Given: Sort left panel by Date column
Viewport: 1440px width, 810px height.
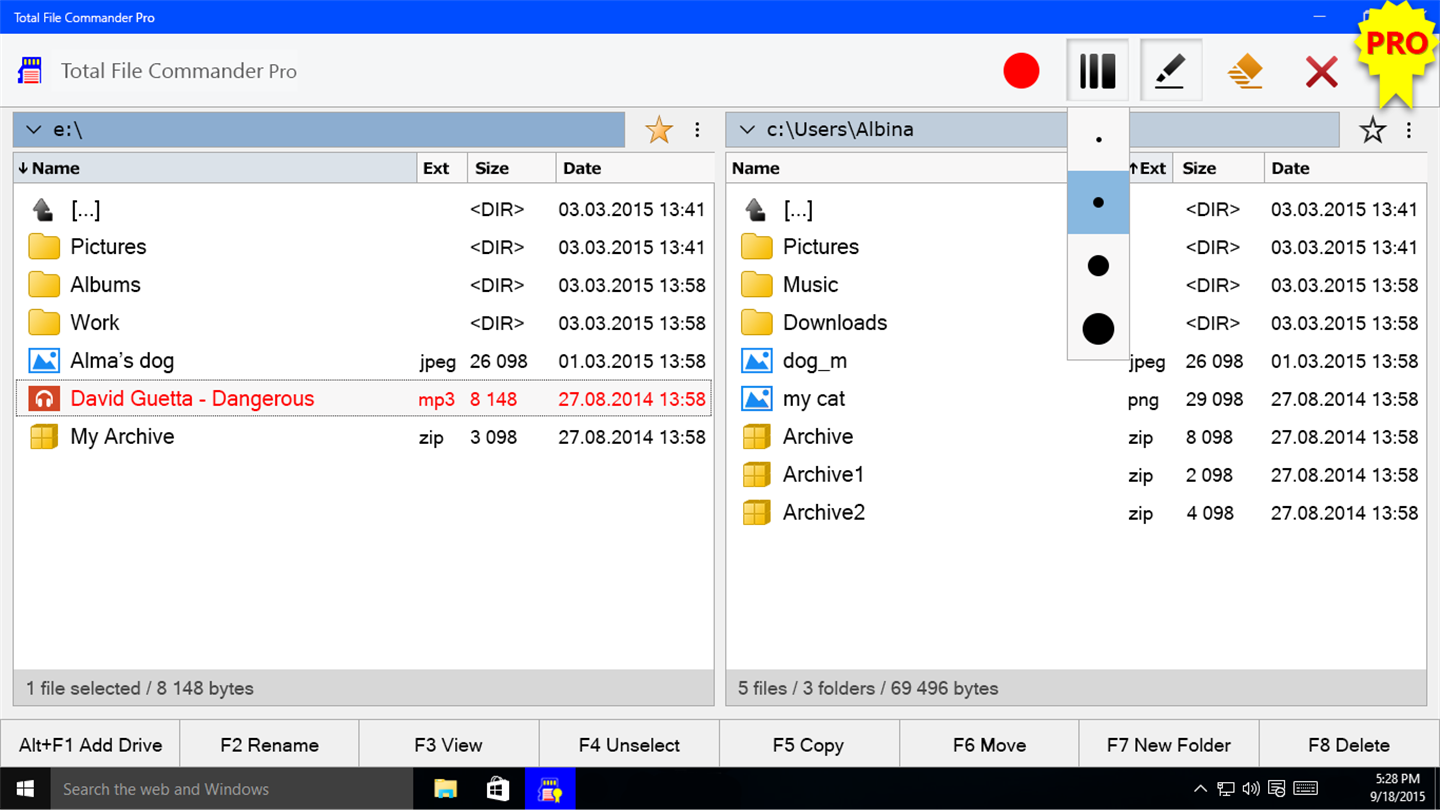Looking at the screenshot, I should point(634,168).
